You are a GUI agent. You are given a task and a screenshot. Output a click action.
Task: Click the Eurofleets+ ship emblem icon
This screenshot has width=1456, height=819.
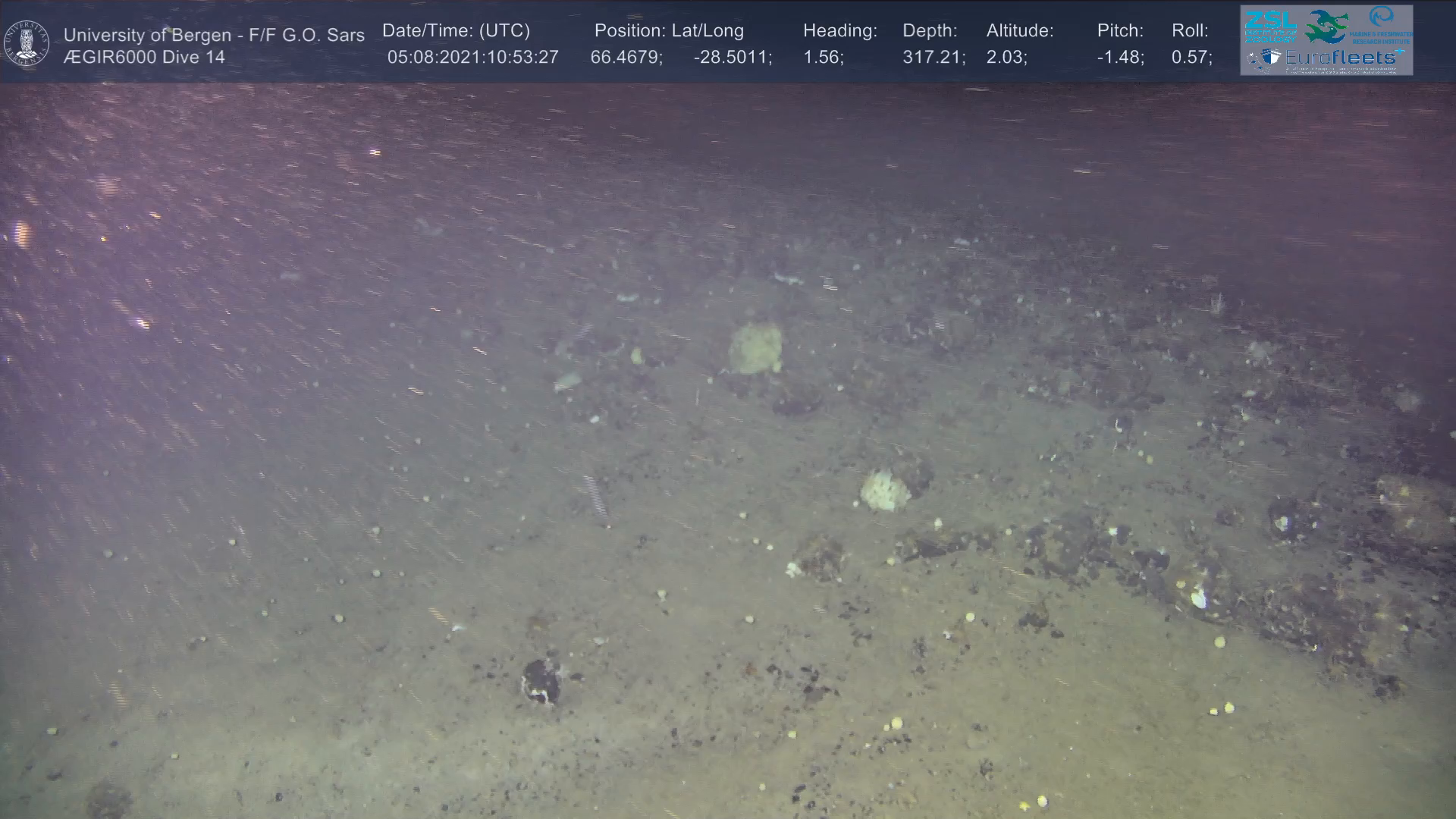1271,58
